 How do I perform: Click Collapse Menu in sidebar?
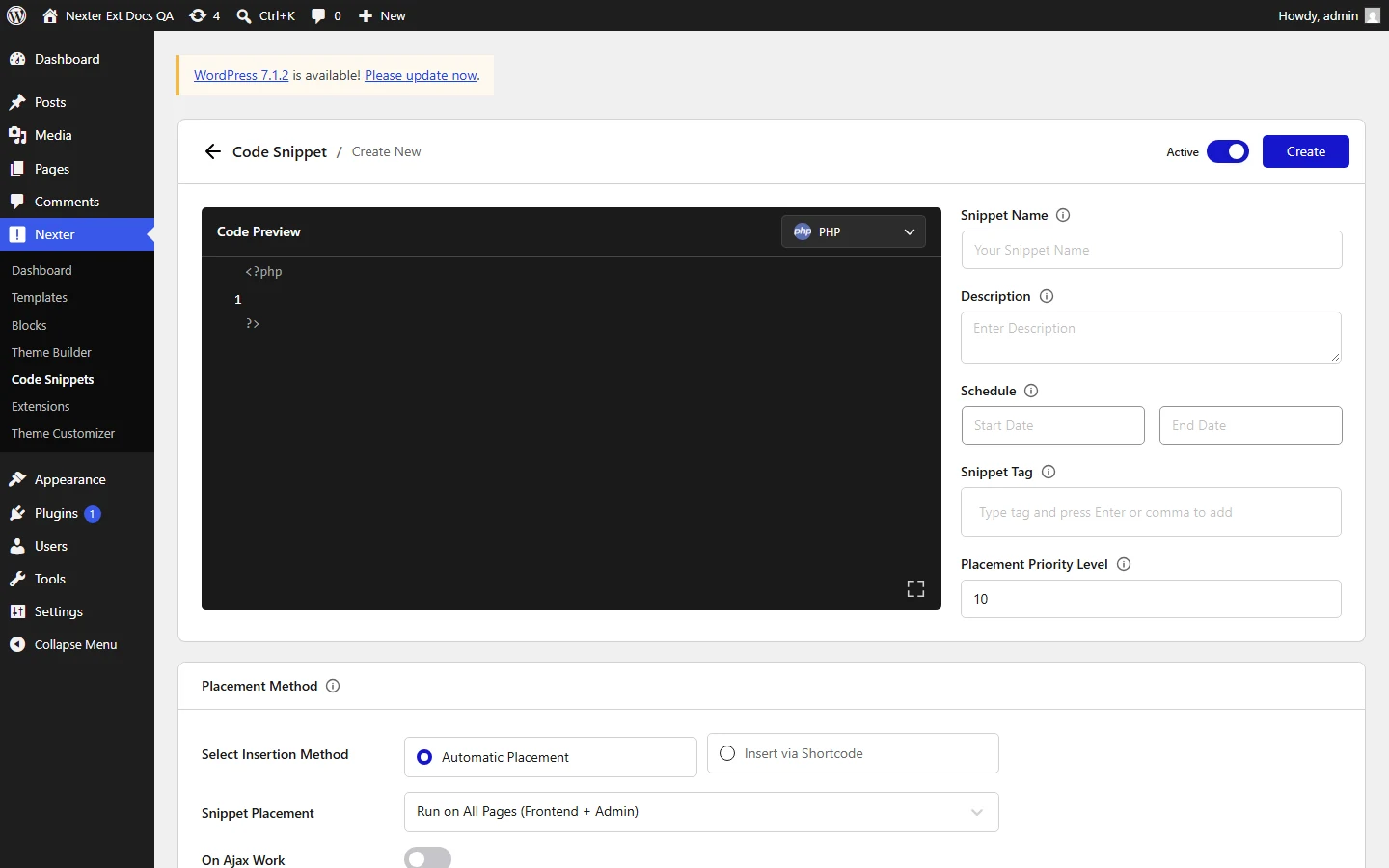pos(77,644)
